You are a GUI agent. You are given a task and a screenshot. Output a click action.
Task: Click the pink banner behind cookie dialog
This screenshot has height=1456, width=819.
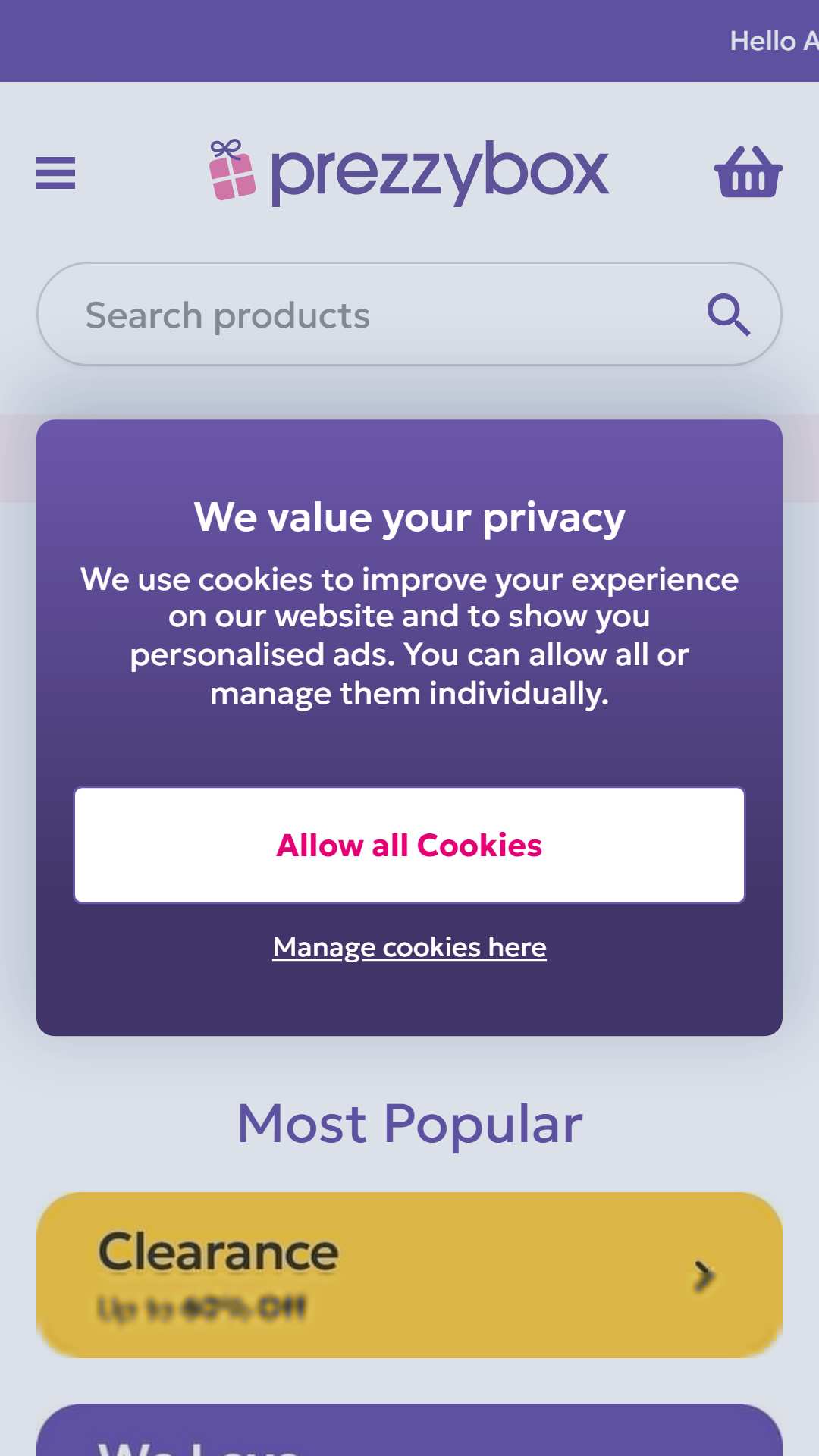18,458
